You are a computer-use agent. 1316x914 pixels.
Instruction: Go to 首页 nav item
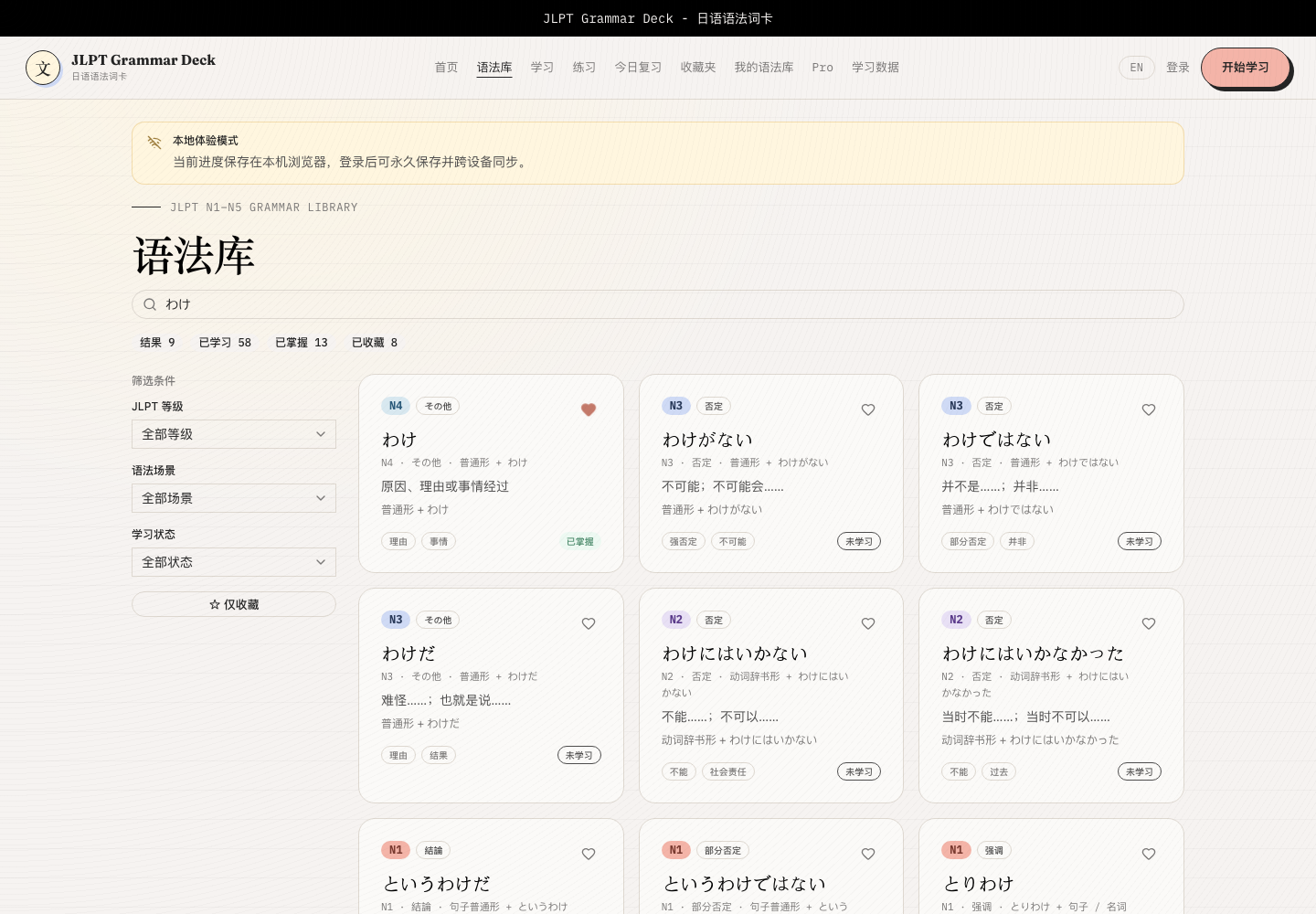(x=446, y=68)
